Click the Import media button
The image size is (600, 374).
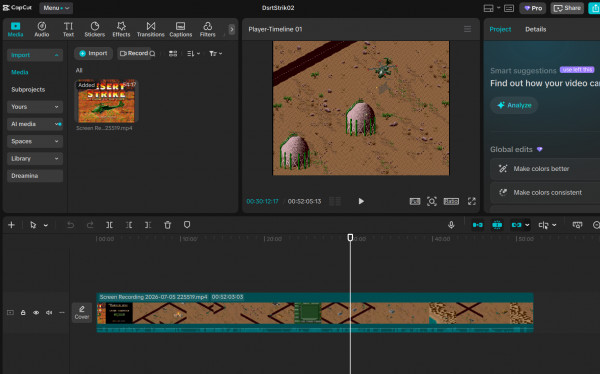coord(93,53)
